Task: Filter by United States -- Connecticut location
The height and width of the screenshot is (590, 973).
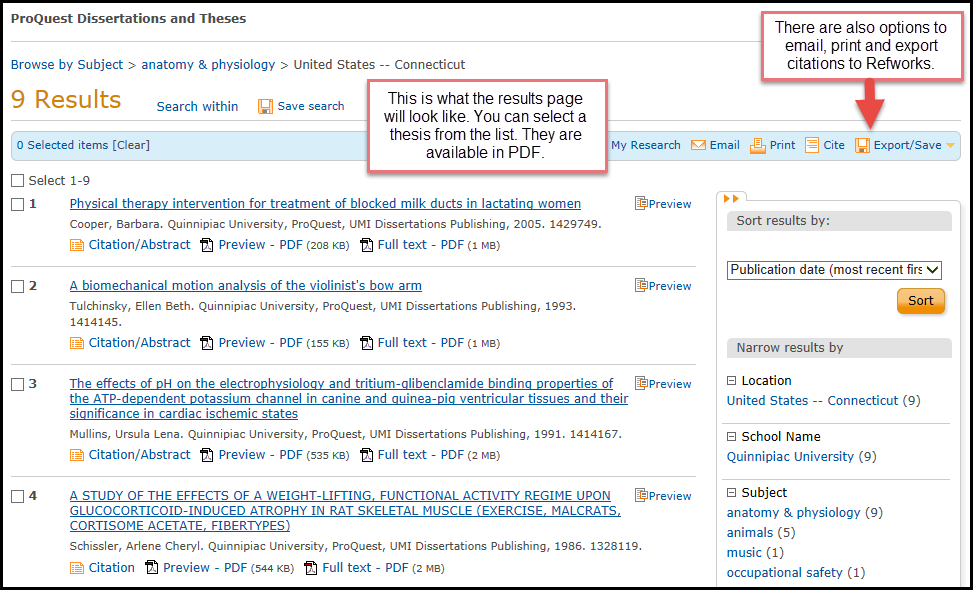Action: tap(812, 401)
